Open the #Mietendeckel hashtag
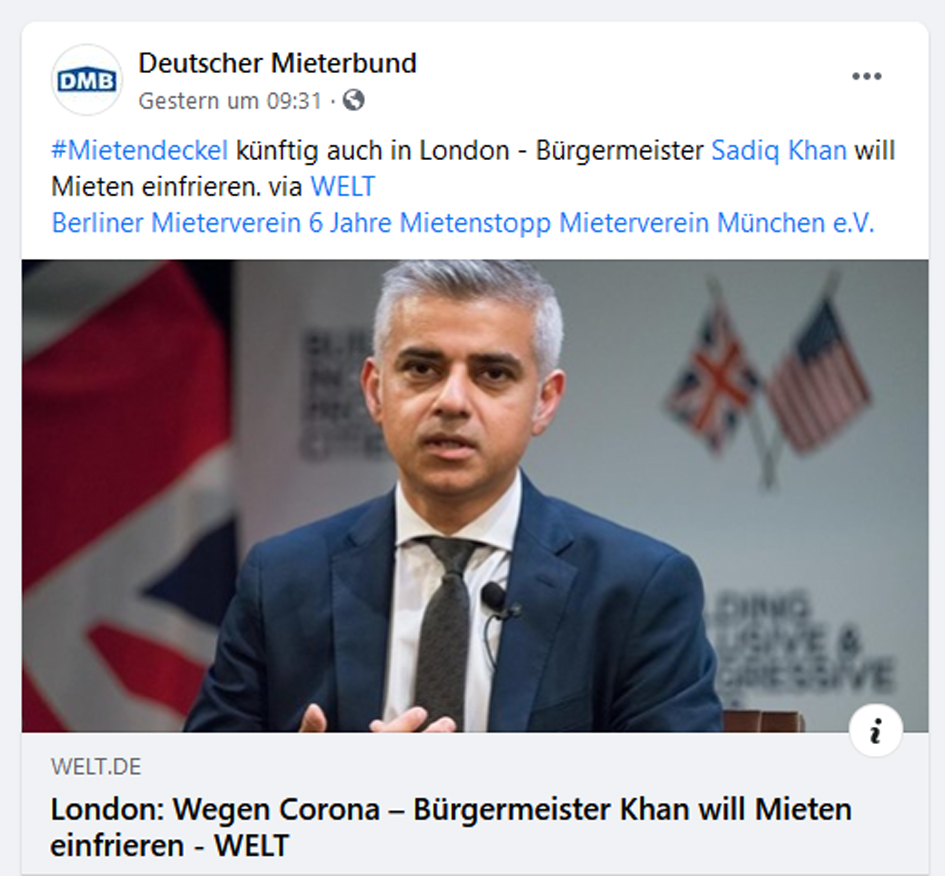 click(x=140, y=151)
